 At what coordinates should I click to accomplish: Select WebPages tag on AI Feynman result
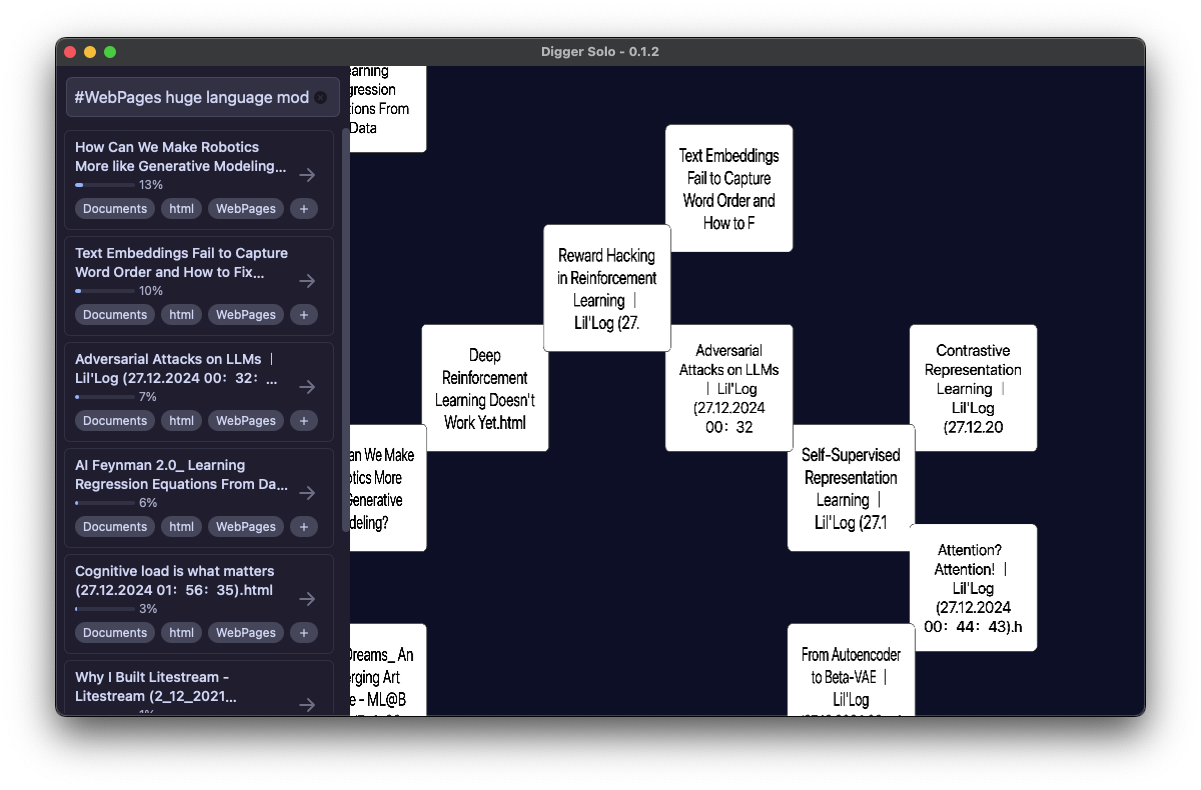click(x=246, y=527)
